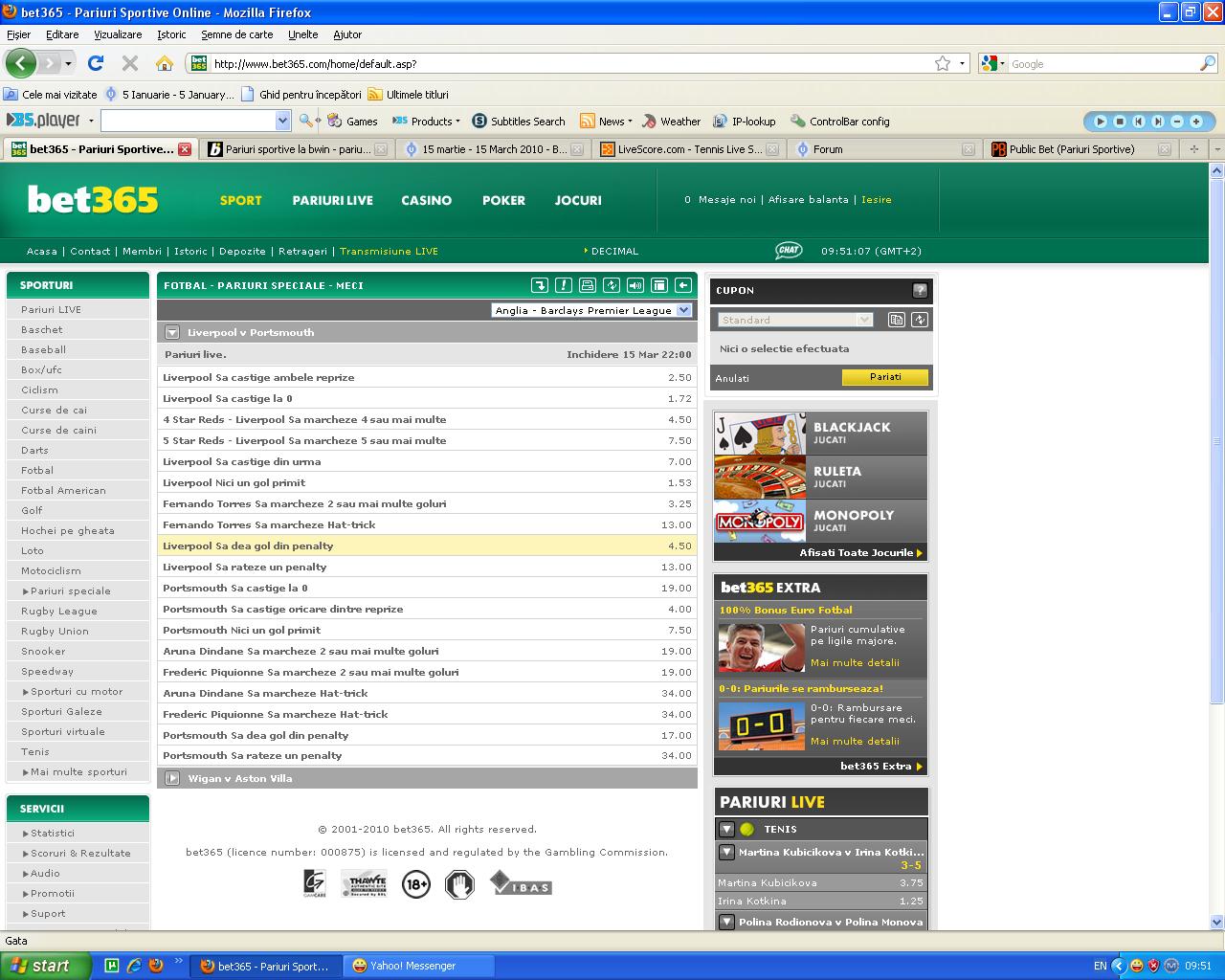Click the BS.player toolbar search magnifier

(306, 121)
